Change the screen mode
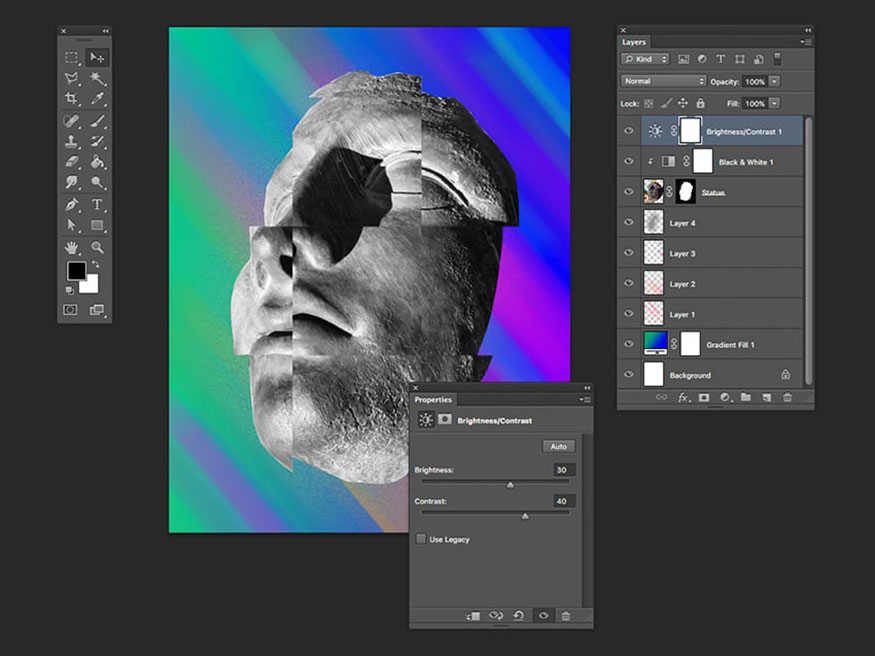Screen dimensions: 875x656 click(97, 310)
